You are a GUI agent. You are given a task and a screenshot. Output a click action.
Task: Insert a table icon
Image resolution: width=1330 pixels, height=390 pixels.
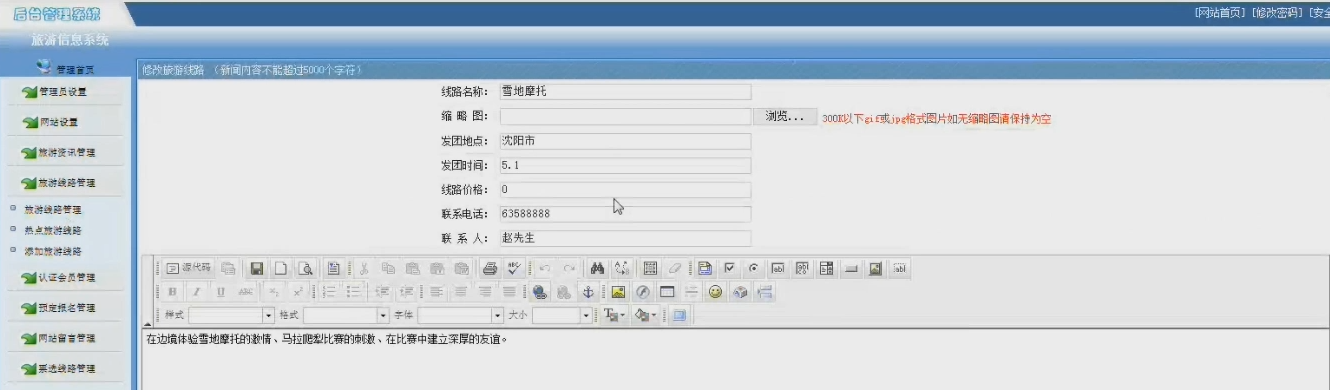pyautogui.click(x=667, y=292)
